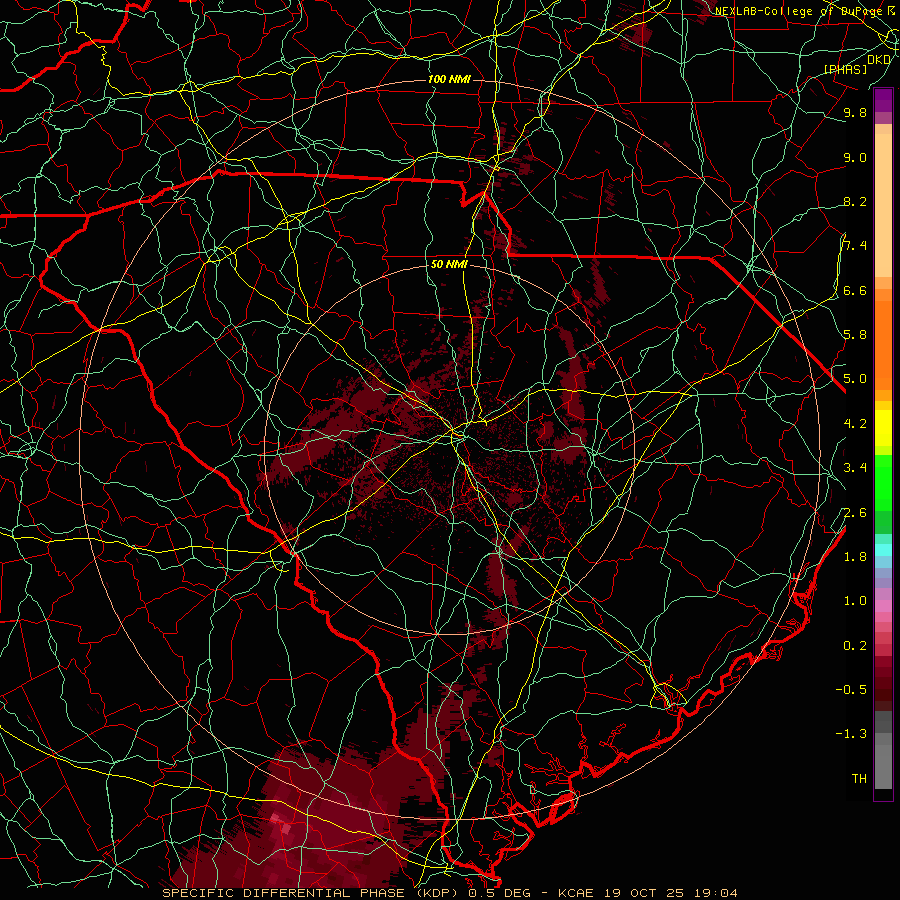Click the 19:04 timestamp in the caption
This screenshot has height=900, width=900.
[x=716, y=893]
